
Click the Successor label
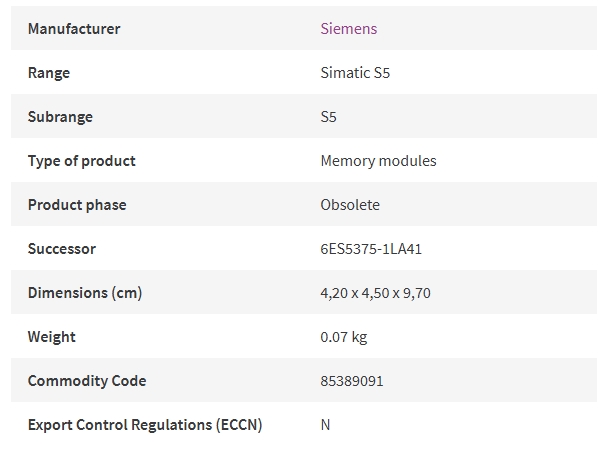click(x=61, y=249)
